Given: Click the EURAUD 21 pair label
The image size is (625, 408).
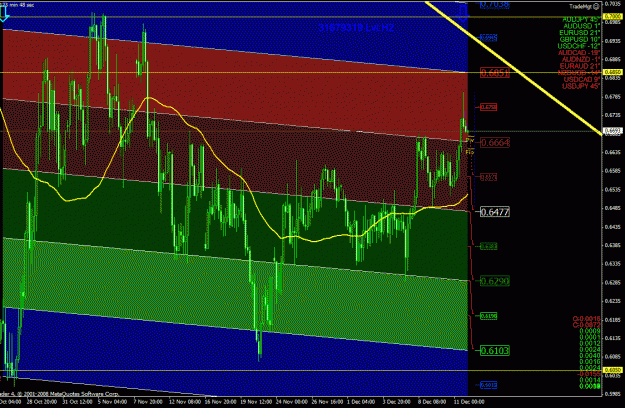Looking at the screenshot, I should 580,66.
